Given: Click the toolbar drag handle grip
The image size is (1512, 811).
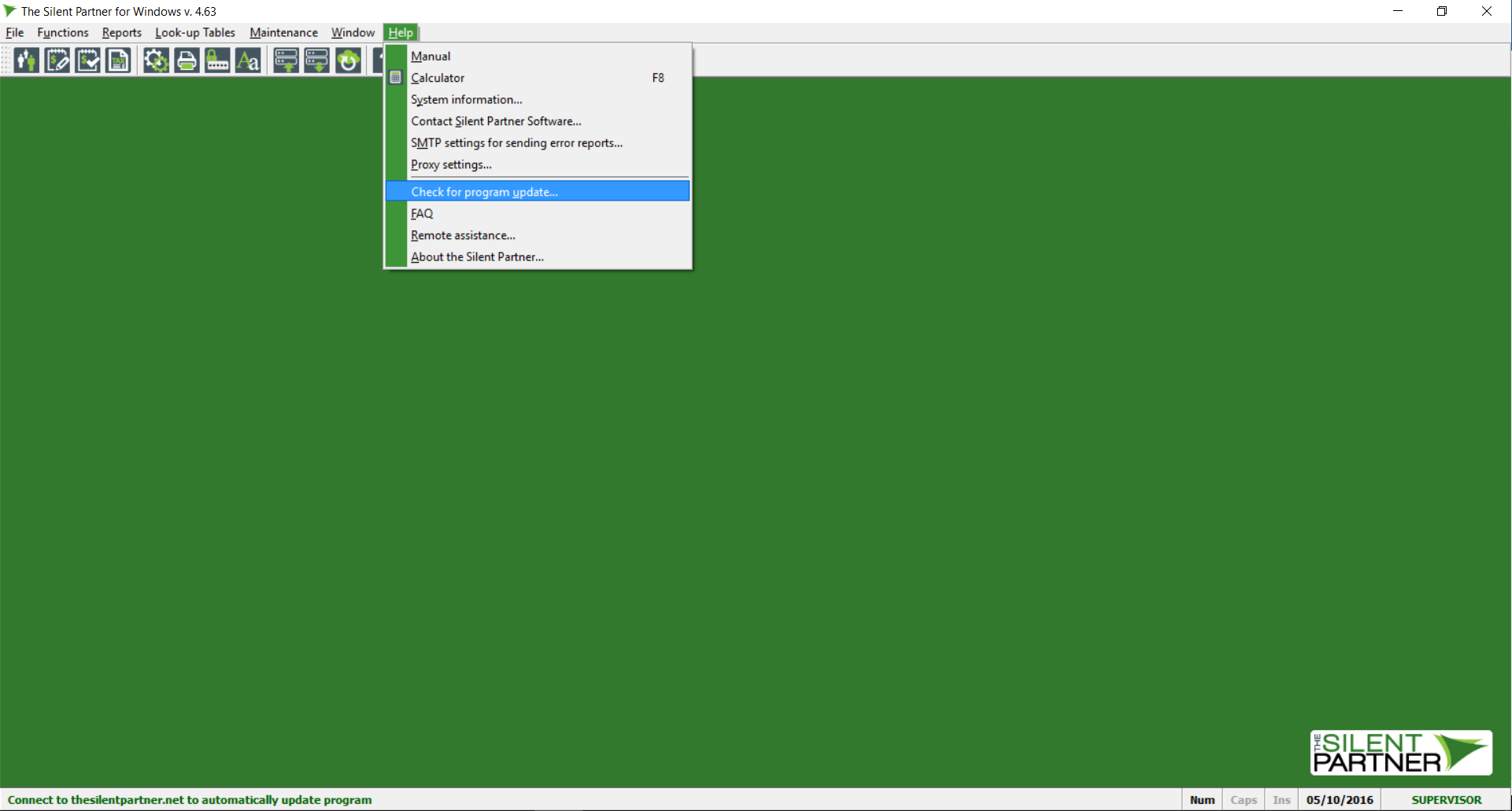Looking at the screenshot, I should [6, 61].
